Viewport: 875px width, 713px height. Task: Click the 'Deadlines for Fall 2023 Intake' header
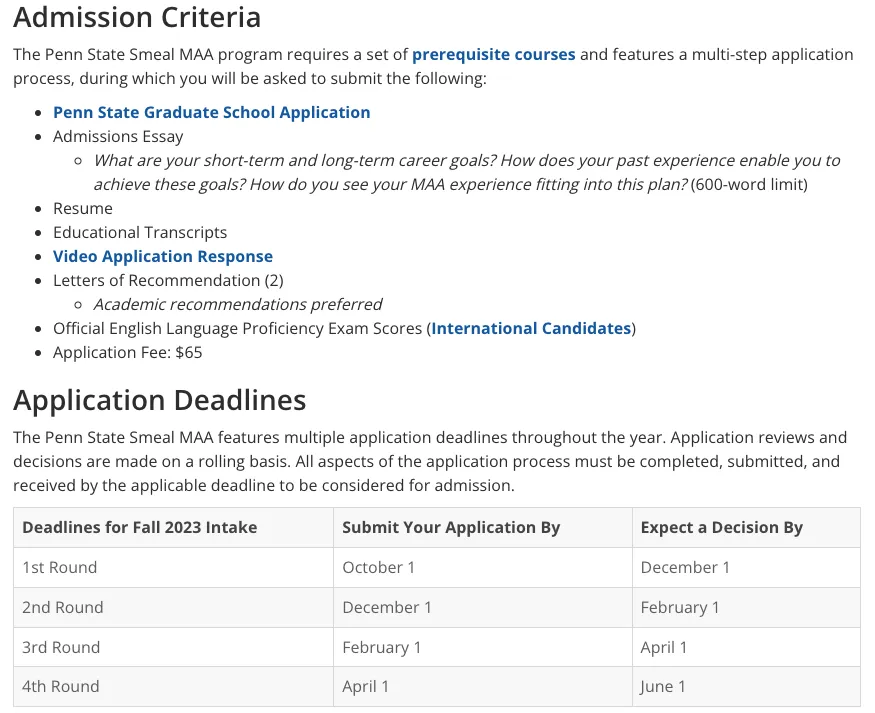click(139, 527)
